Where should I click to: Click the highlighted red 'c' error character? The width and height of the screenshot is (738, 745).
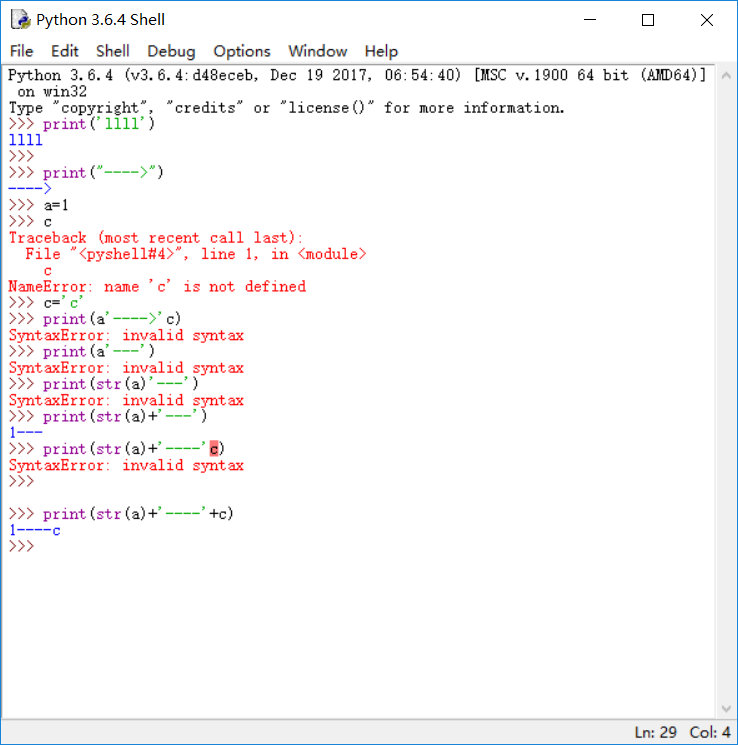pos(214,448)
